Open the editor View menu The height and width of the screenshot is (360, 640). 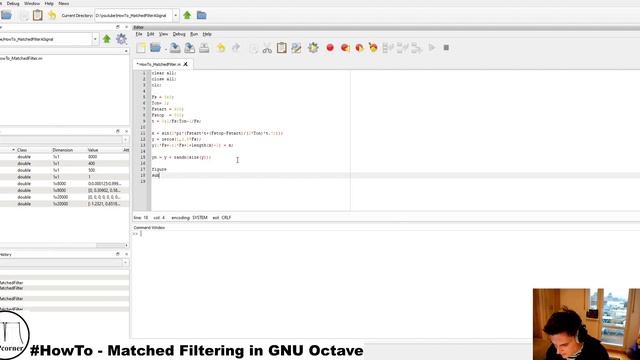pos(163,34)
